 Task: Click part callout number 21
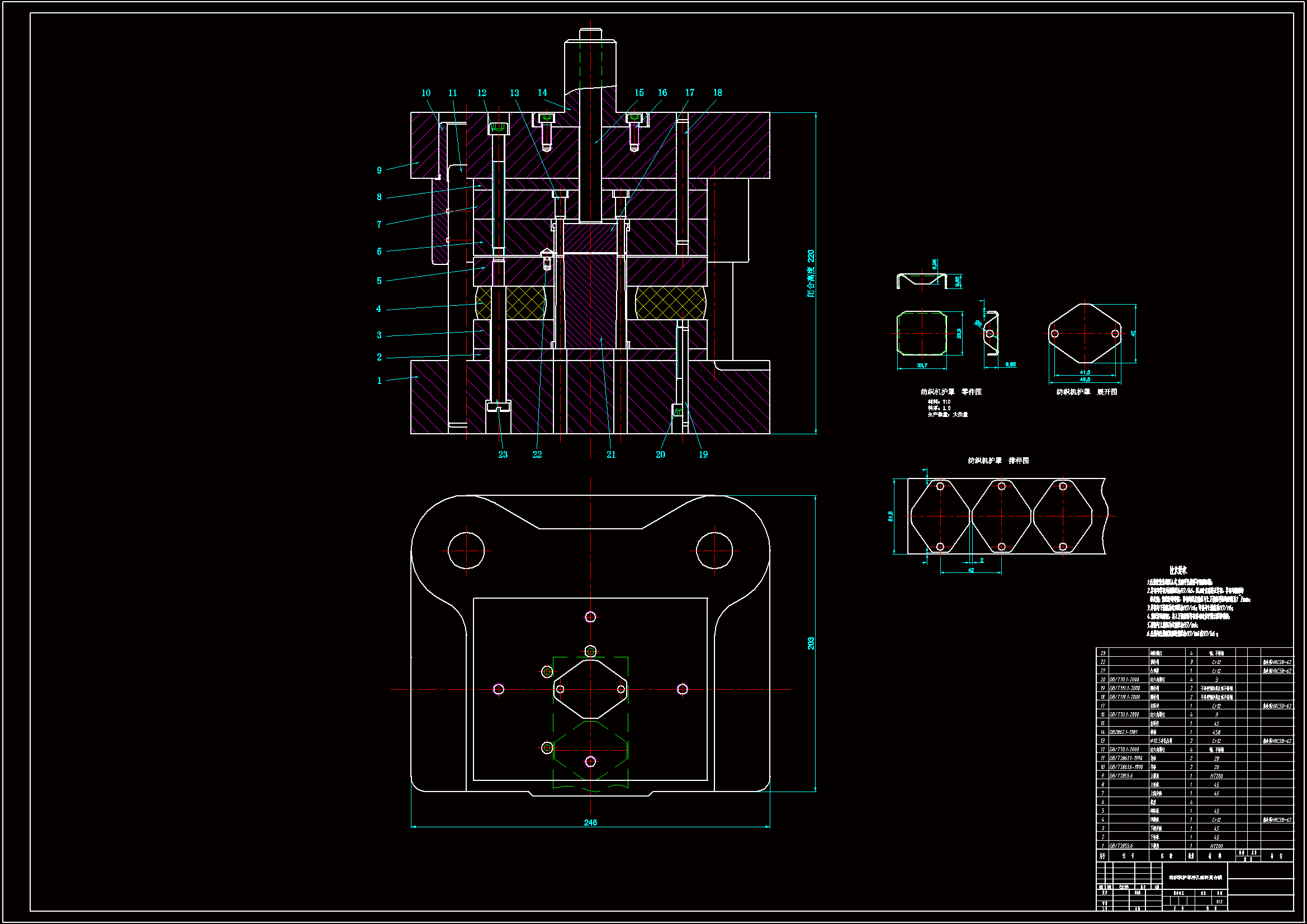point(611,454)
